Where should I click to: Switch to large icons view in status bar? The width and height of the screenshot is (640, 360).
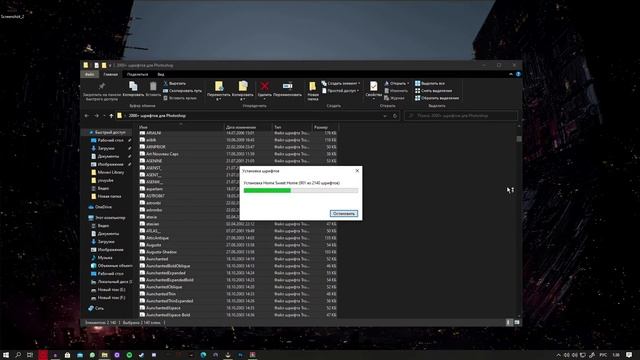[517, 322]
